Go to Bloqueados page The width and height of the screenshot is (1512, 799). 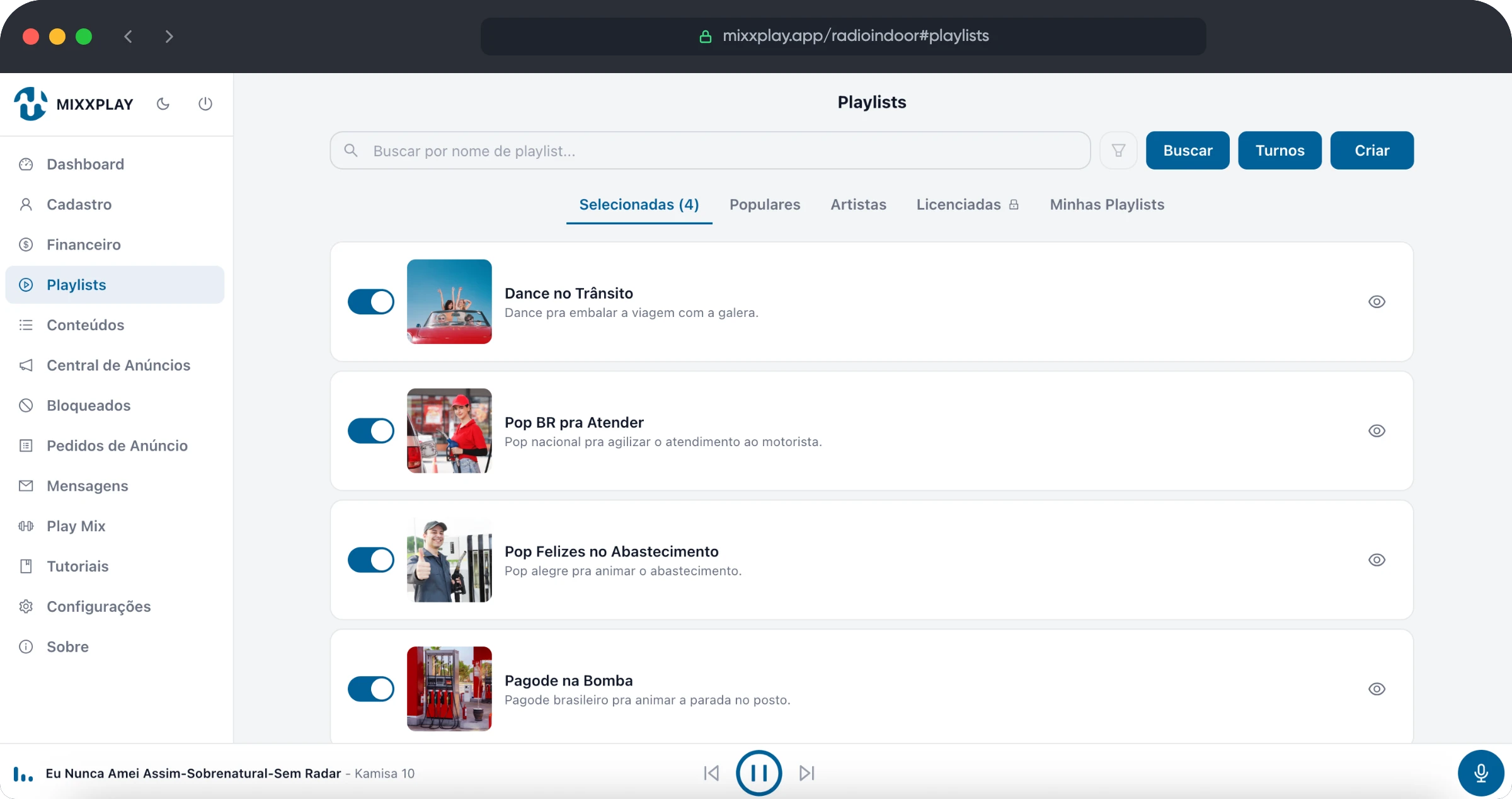[x=115, y=406]
